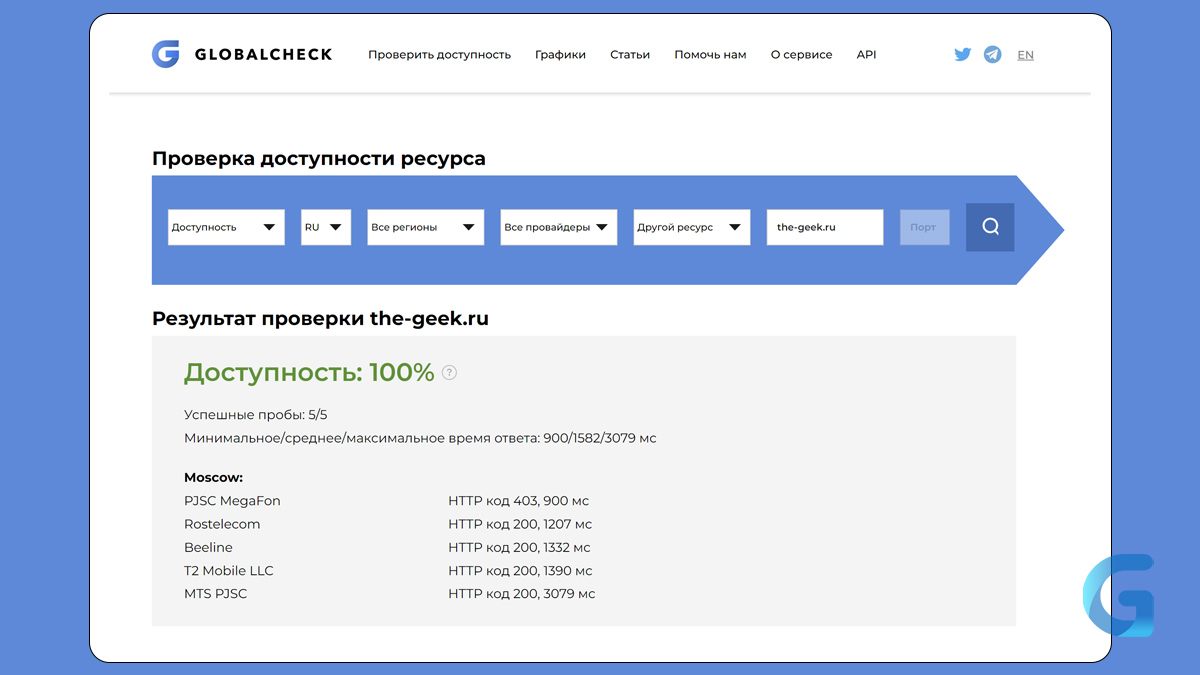
Task: Select the Успешные пробы: 5/5 line
Action: [256, 414]
